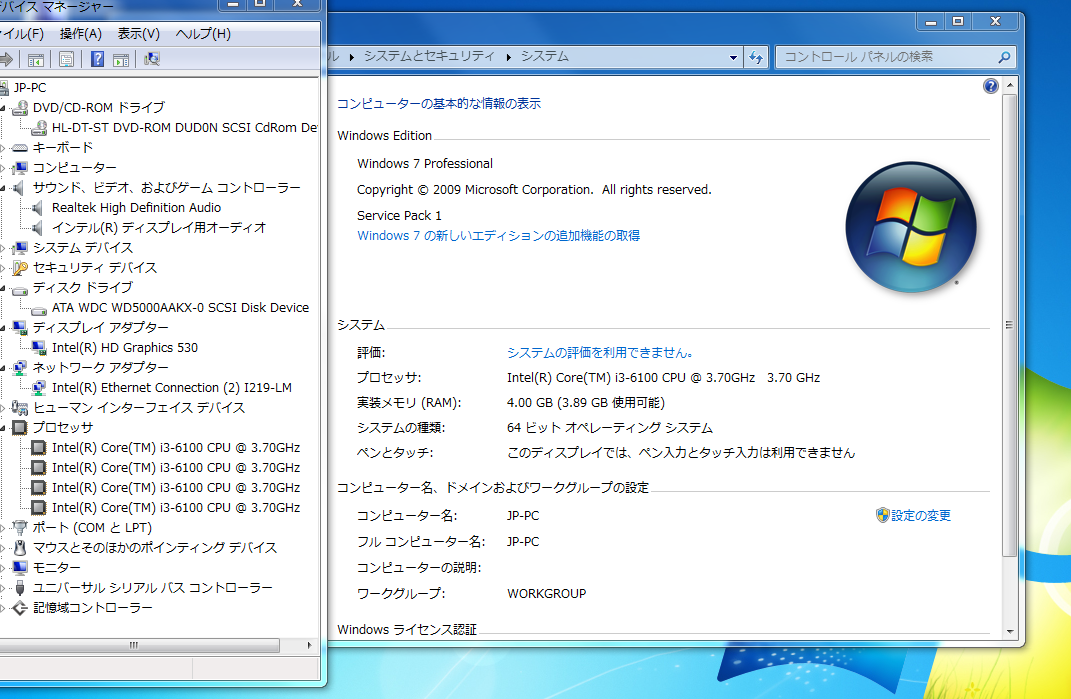Select Intel(R) Ethernet Connection (2) I219-LM

[x=172, y=388]
